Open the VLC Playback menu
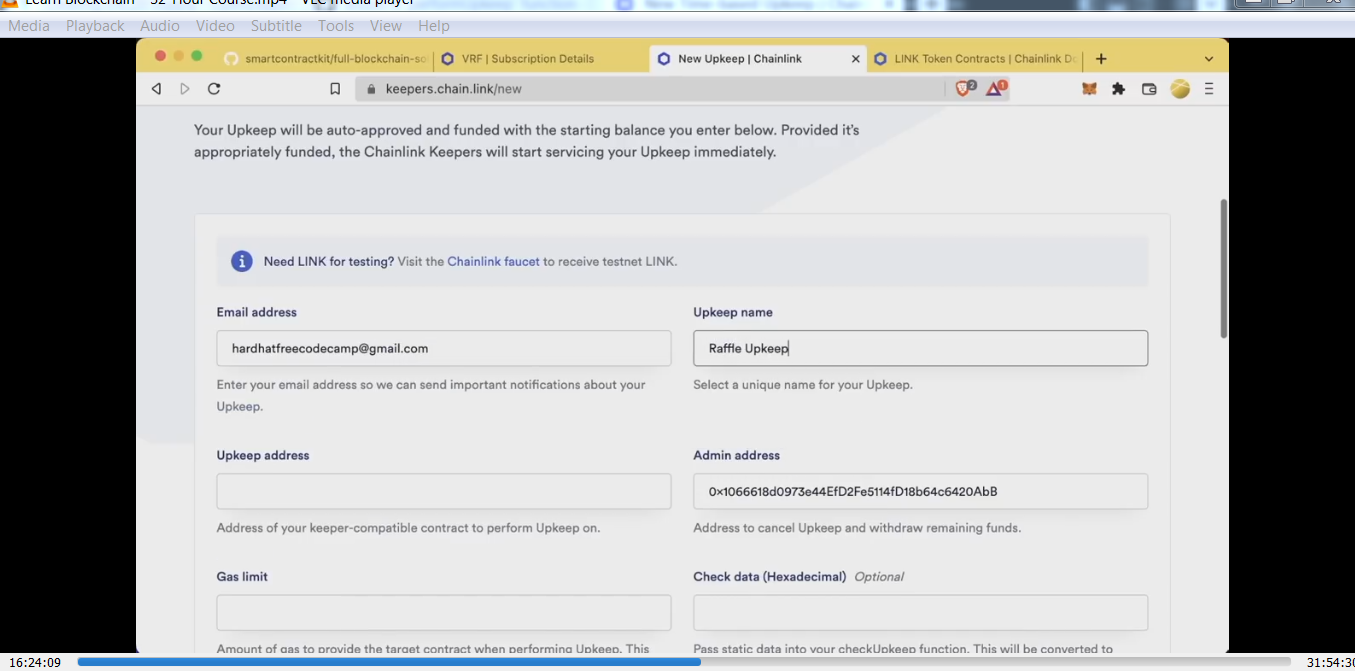 click(x=95, y=25)
